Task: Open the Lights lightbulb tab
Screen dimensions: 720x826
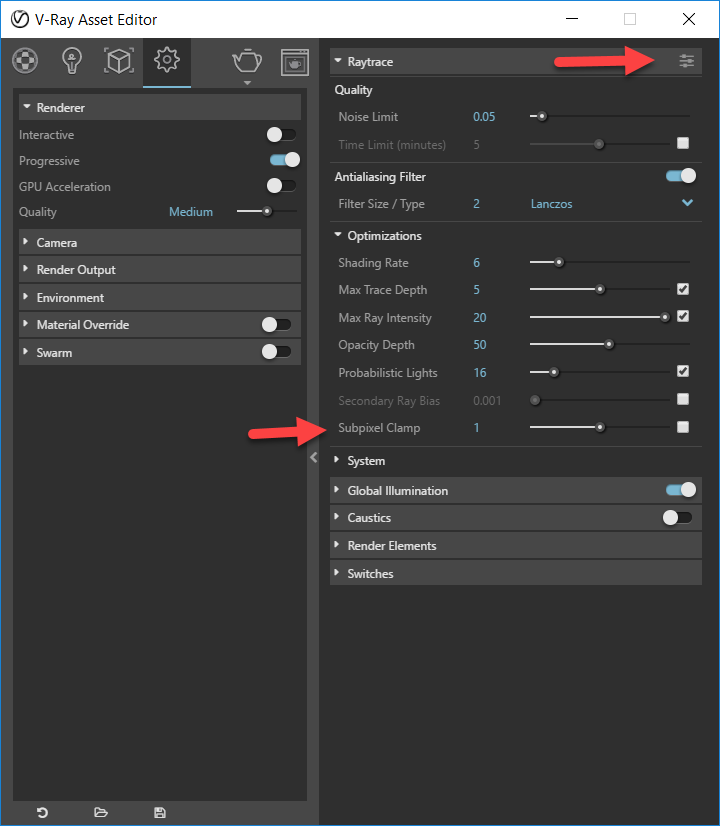Action: click(72, 61)
